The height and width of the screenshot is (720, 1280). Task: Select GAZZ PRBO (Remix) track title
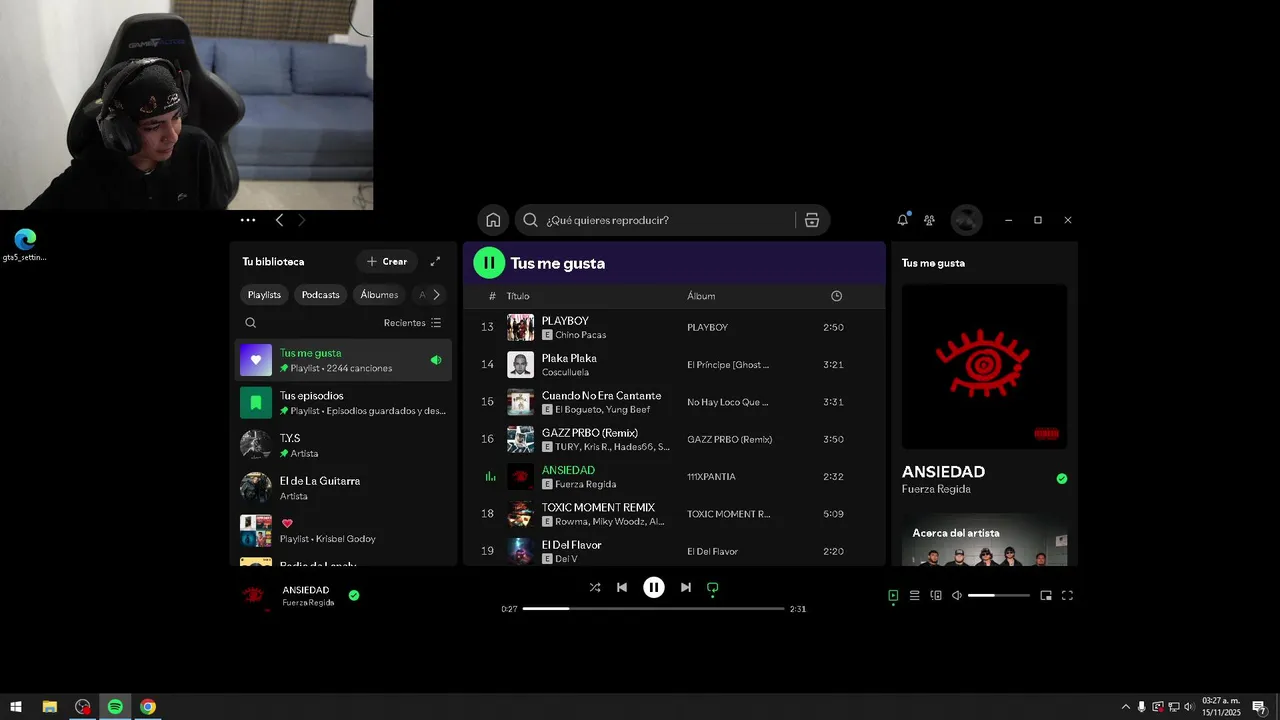point(589,433)
